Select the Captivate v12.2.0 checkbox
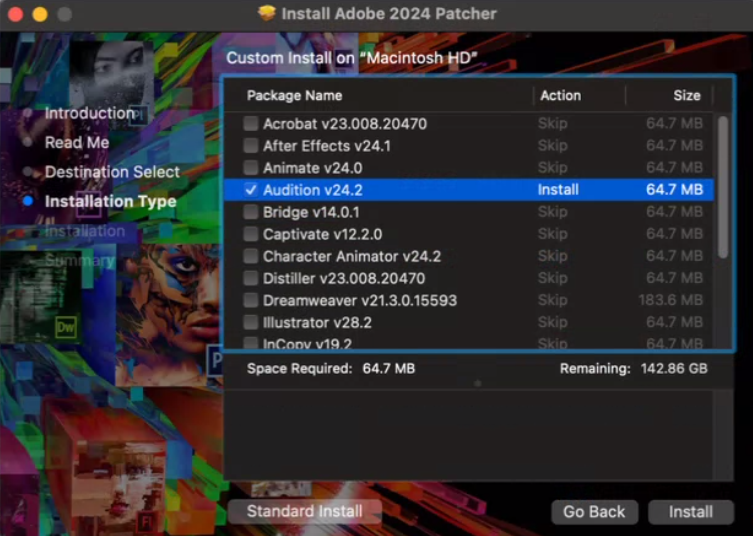The image size is (753, 536). coord(251,234)
